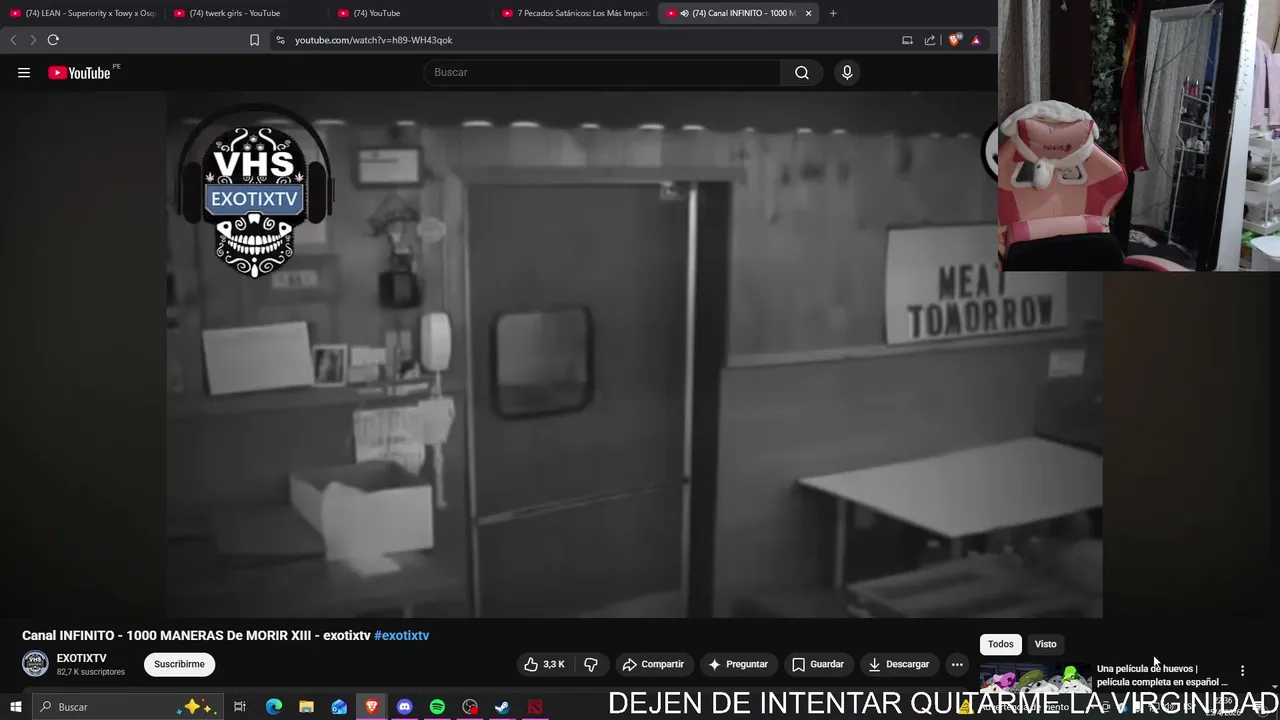
Task: Click the search magnifier button
Action: (802, 72)
